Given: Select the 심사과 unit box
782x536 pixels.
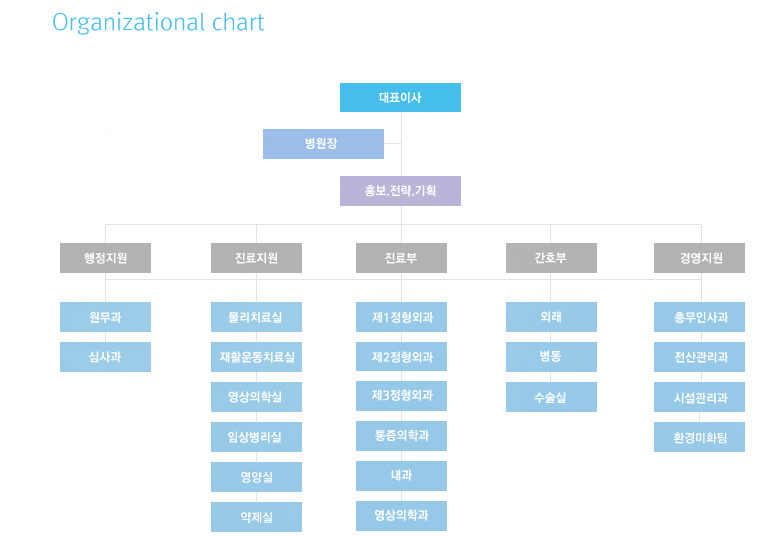Looking at the screenshot, I should (x=105, y=357).
